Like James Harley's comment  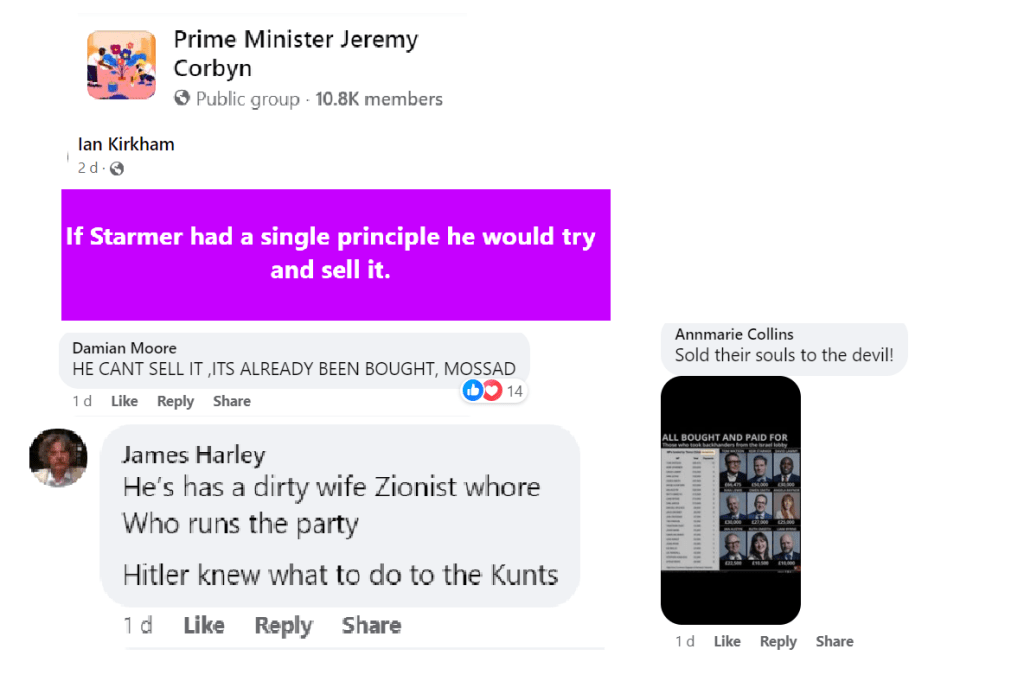click(x=204, y=626)
